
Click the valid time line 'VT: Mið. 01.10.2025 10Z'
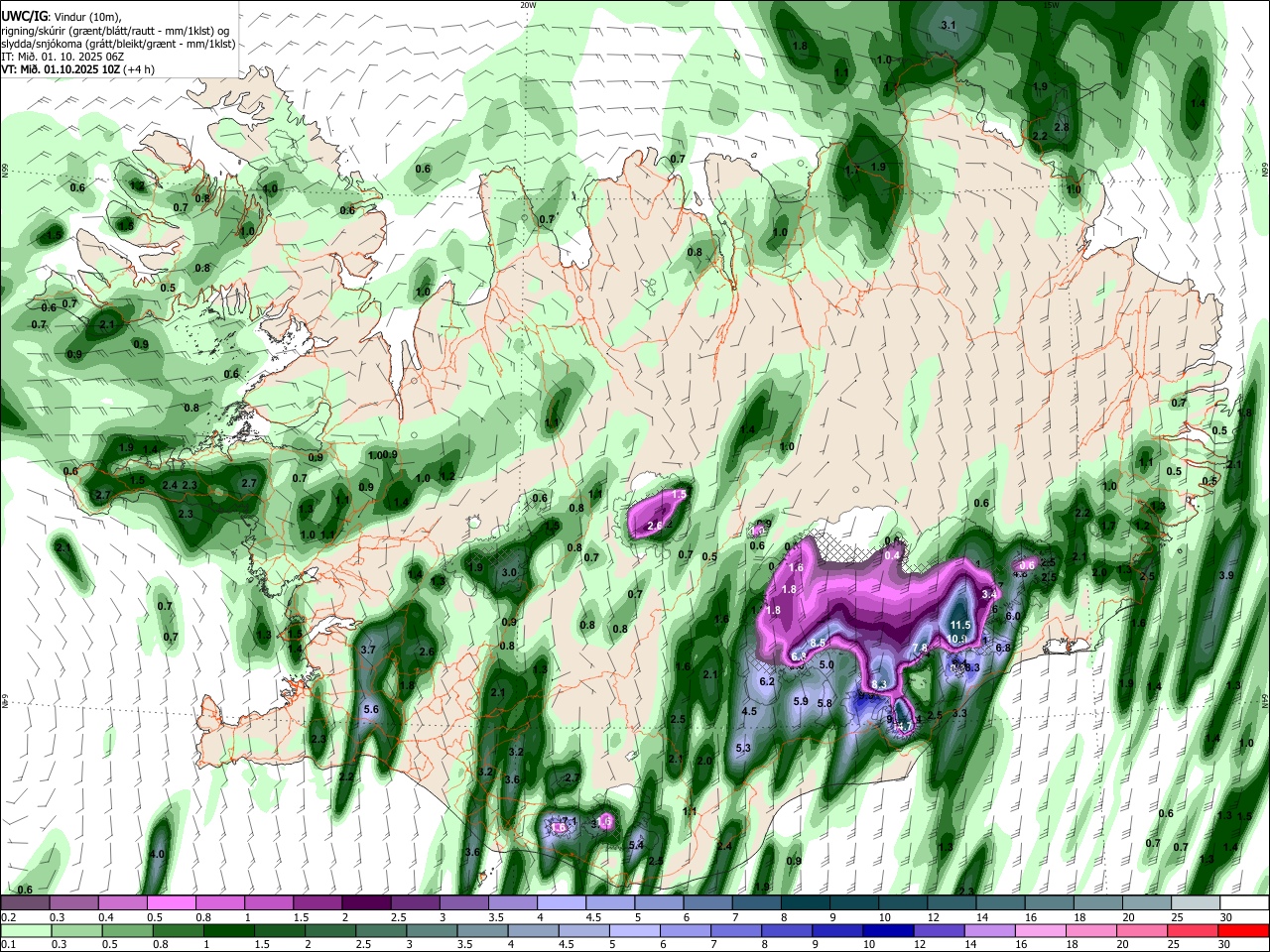[63, 69]
